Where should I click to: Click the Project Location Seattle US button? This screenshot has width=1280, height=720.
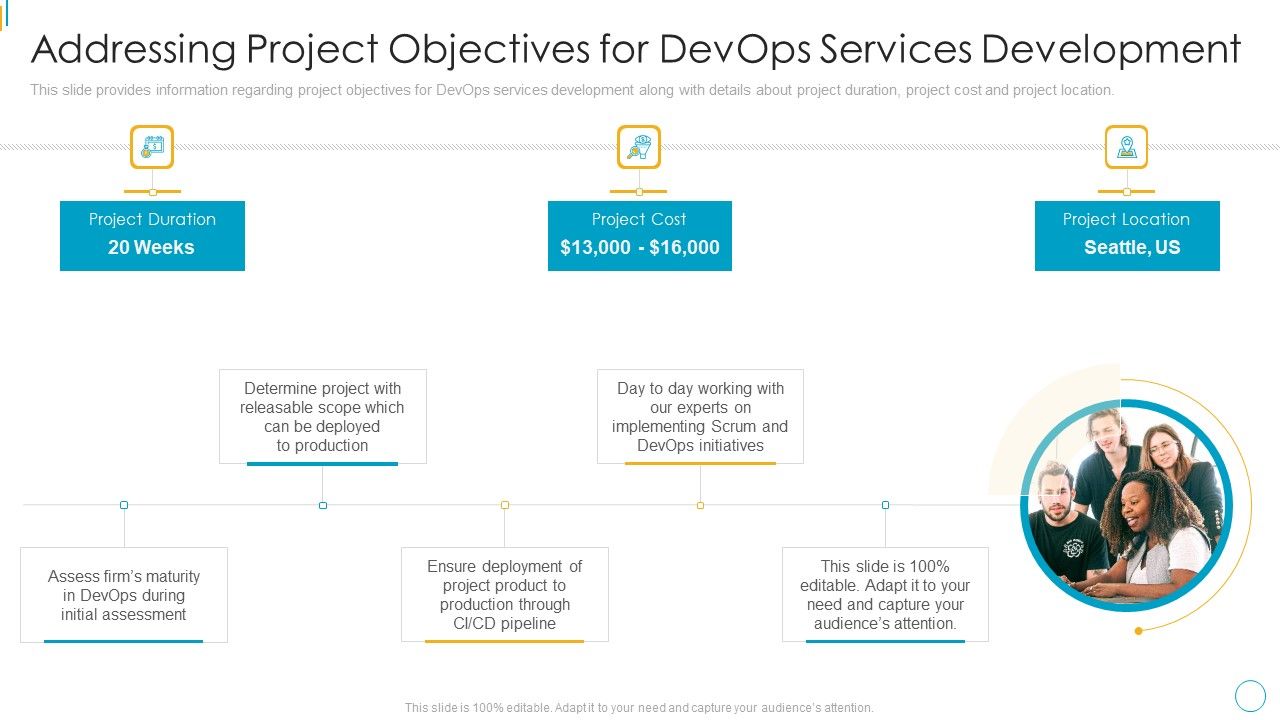tap(1127, 235)
